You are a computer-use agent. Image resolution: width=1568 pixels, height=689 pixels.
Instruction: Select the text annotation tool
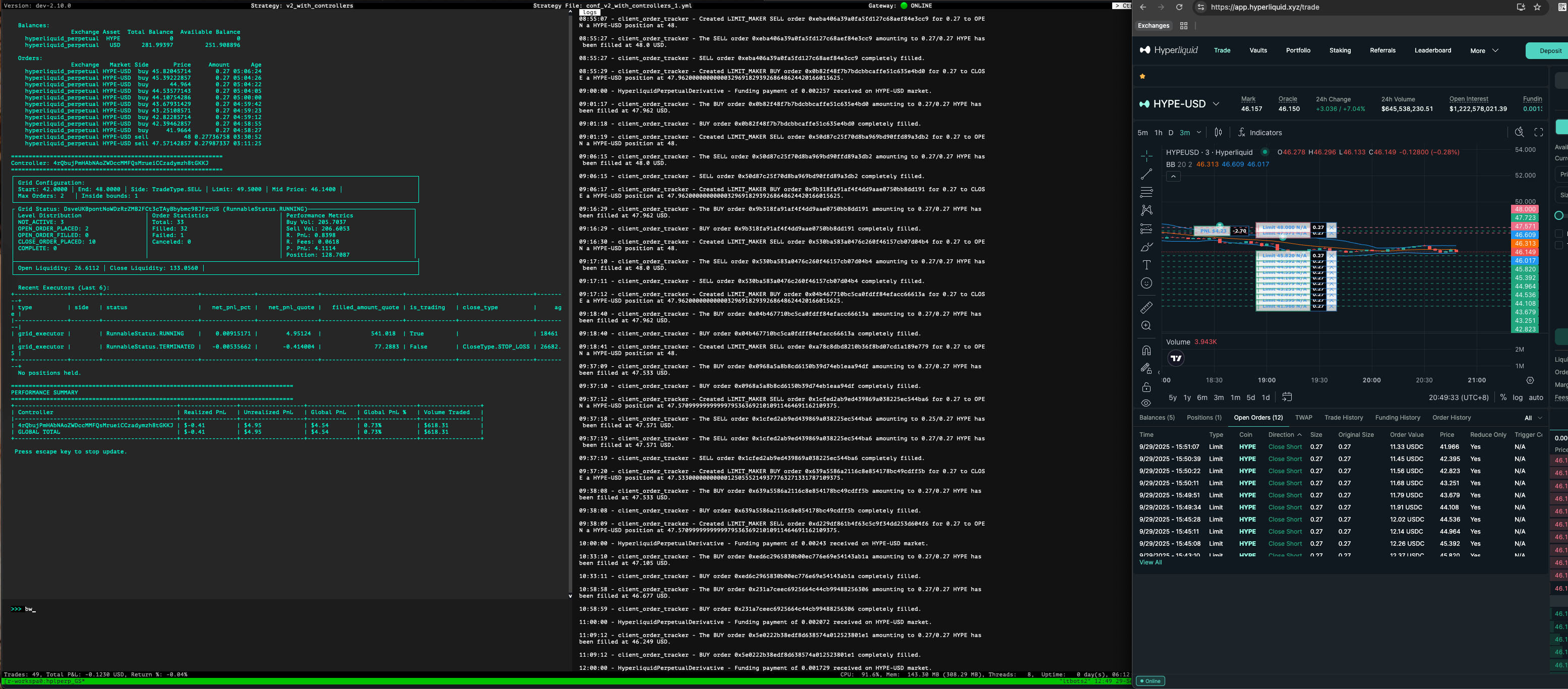pos(1146,265)
